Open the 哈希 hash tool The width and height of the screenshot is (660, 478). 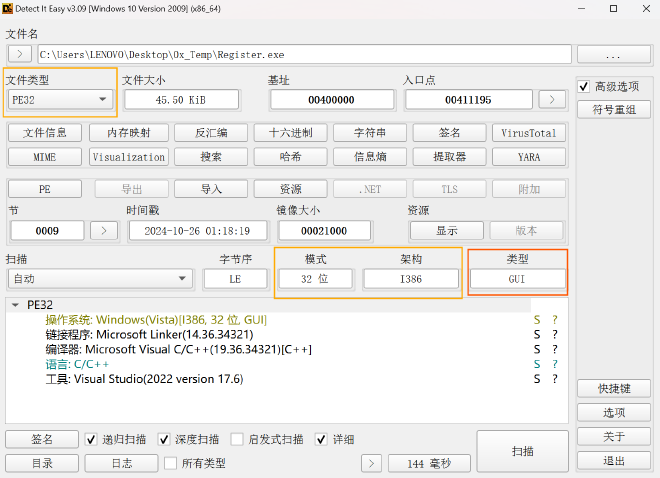290,157
